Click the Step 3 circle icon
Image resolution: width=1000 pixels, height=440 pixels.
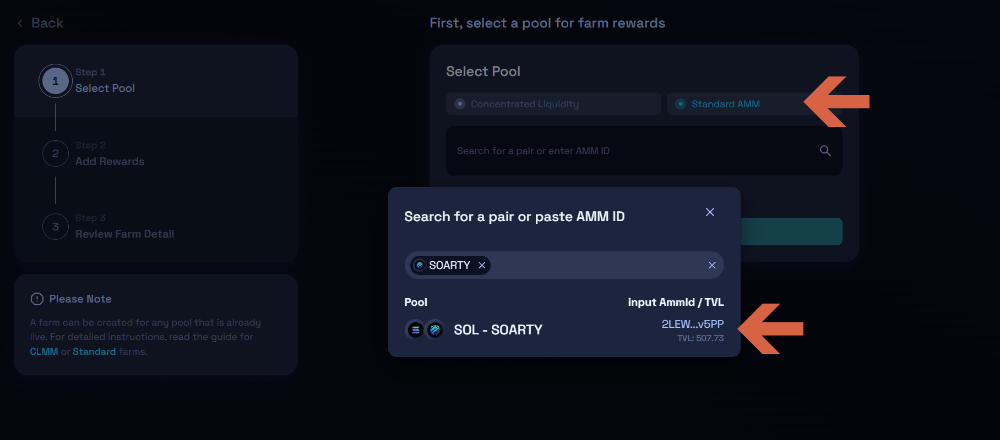55,226
